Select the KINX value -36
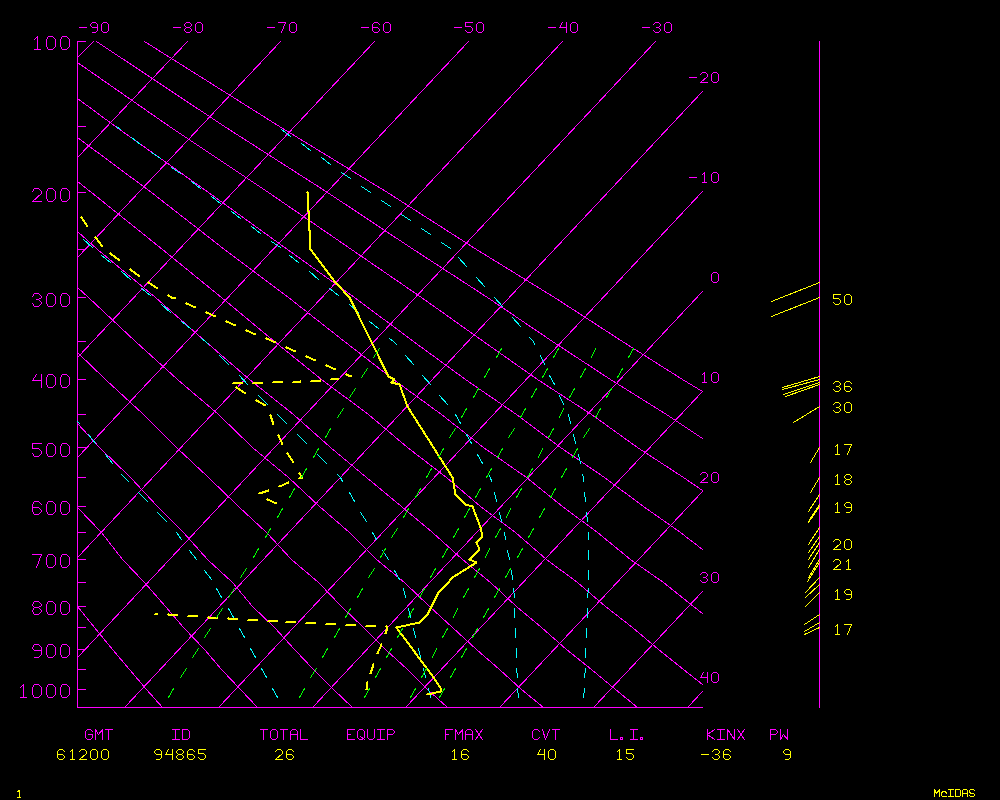The width and height of the screenshot is (1000, 800). pos(718,755)
